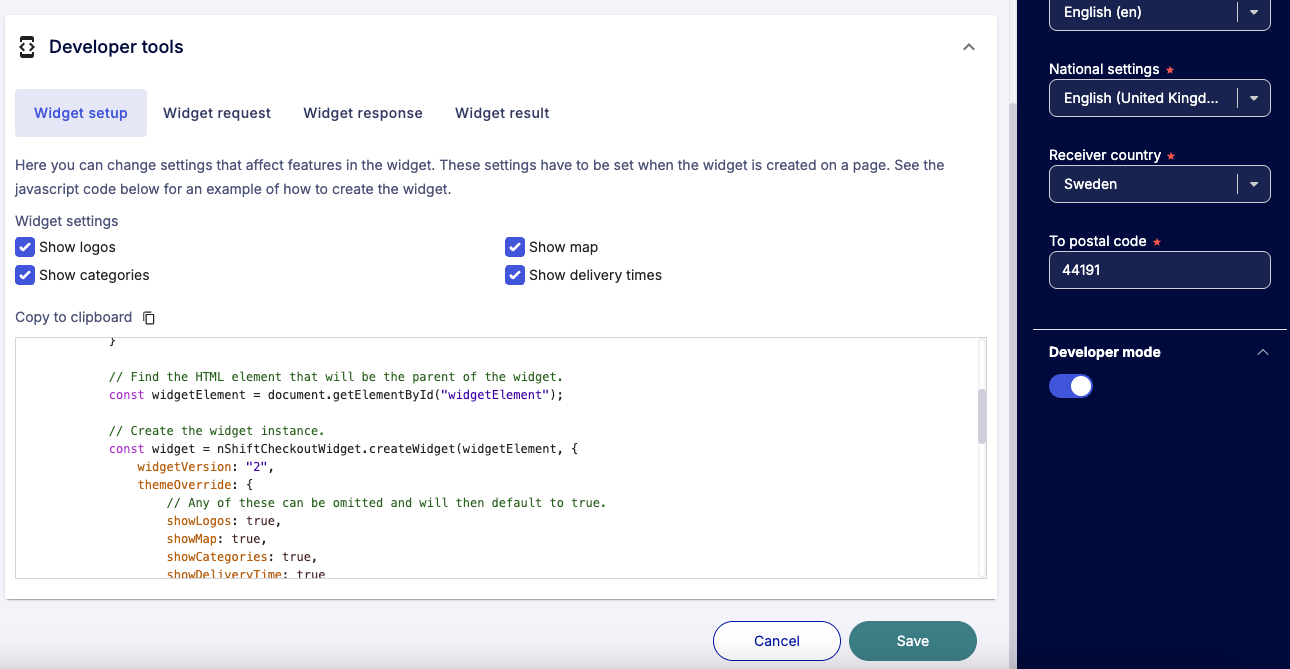The height and width of the screenshot is (669, 1290).
Task: Collapse the Developer mode section chevron
Action: coord(1263,352)
